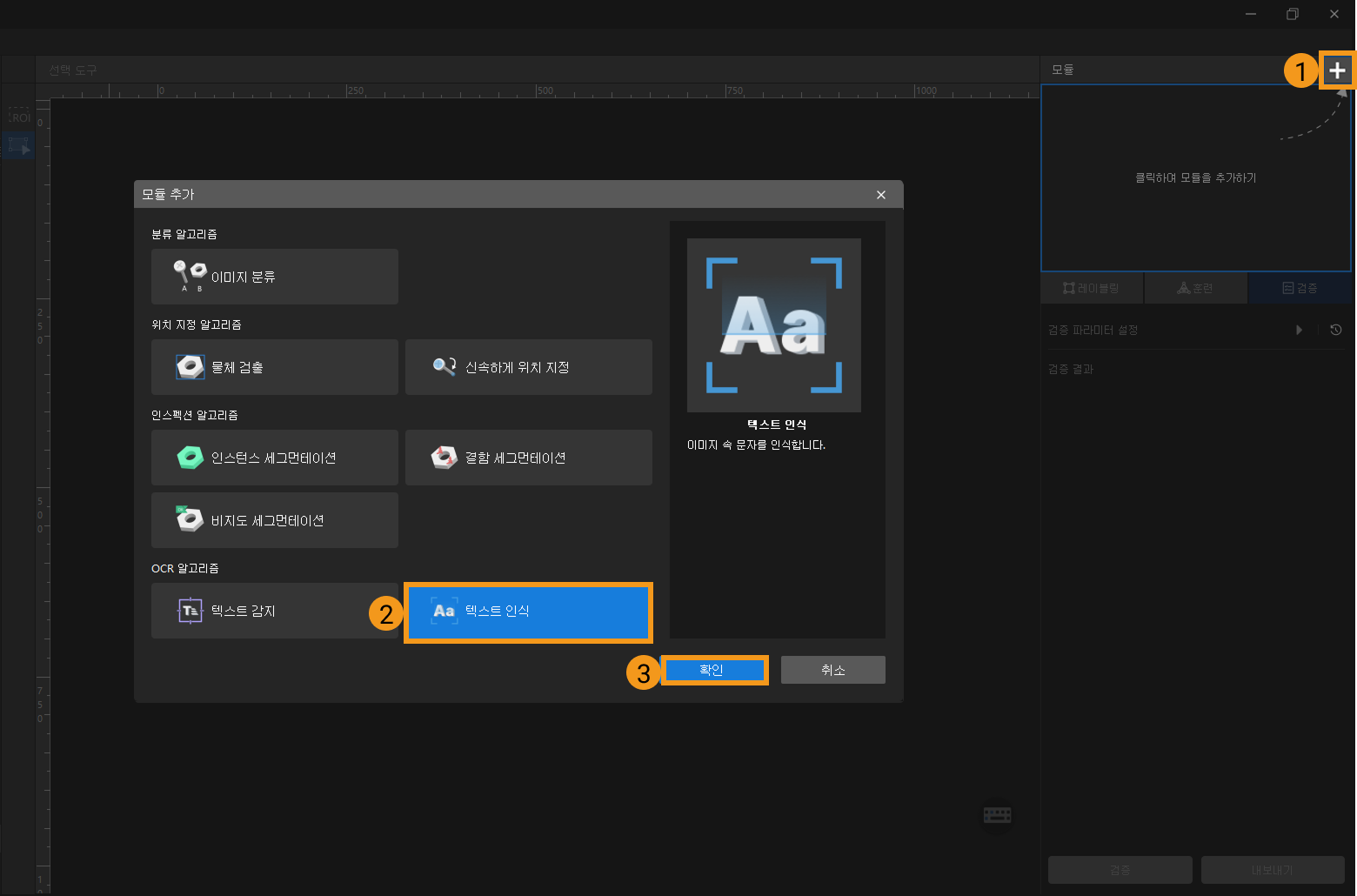The image size is (1357, 896).
Task: Pick the 신속하게 위치 지정 module
Action: [528, 367]
